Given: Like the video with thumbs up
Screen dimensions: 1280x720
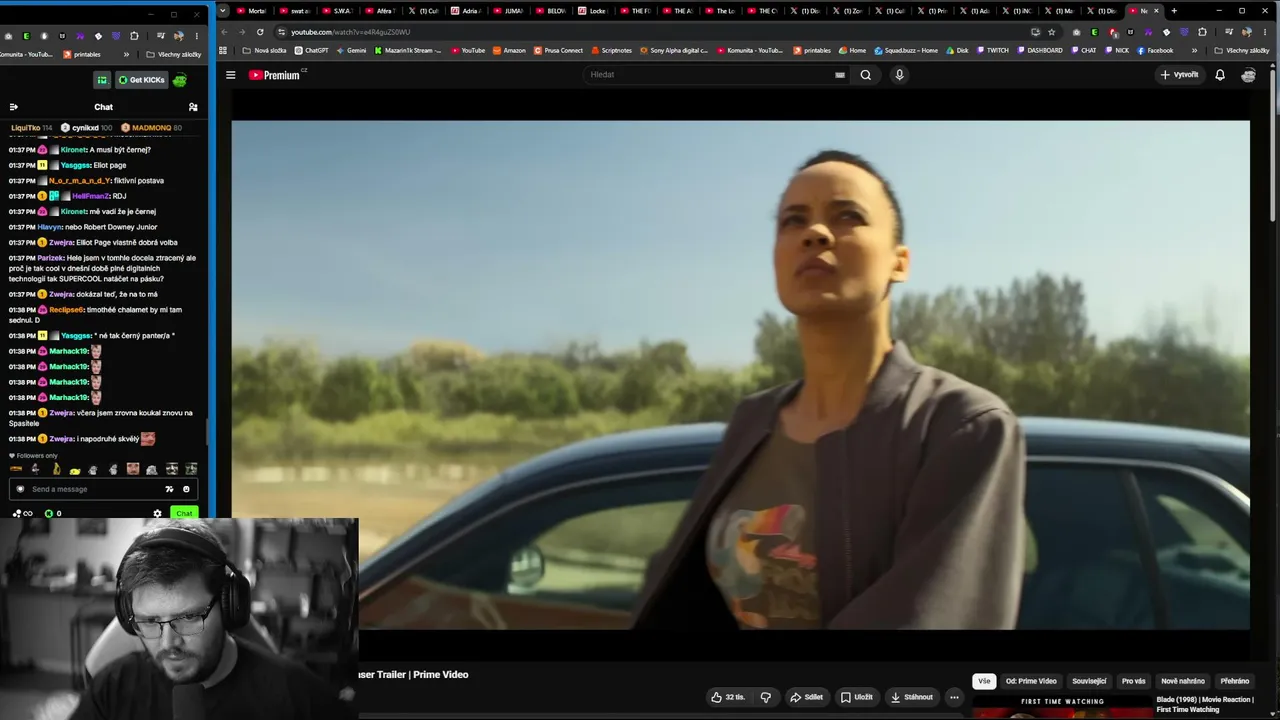Looking at the screenshot, I should 728,697.
